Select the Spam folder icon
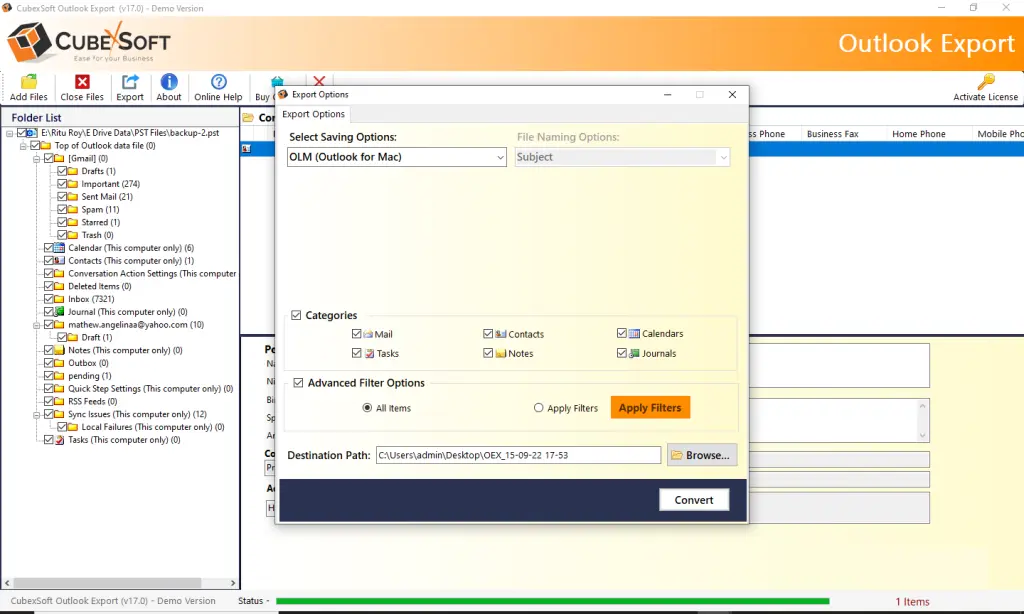1024x614 pixels. point(72,210)
